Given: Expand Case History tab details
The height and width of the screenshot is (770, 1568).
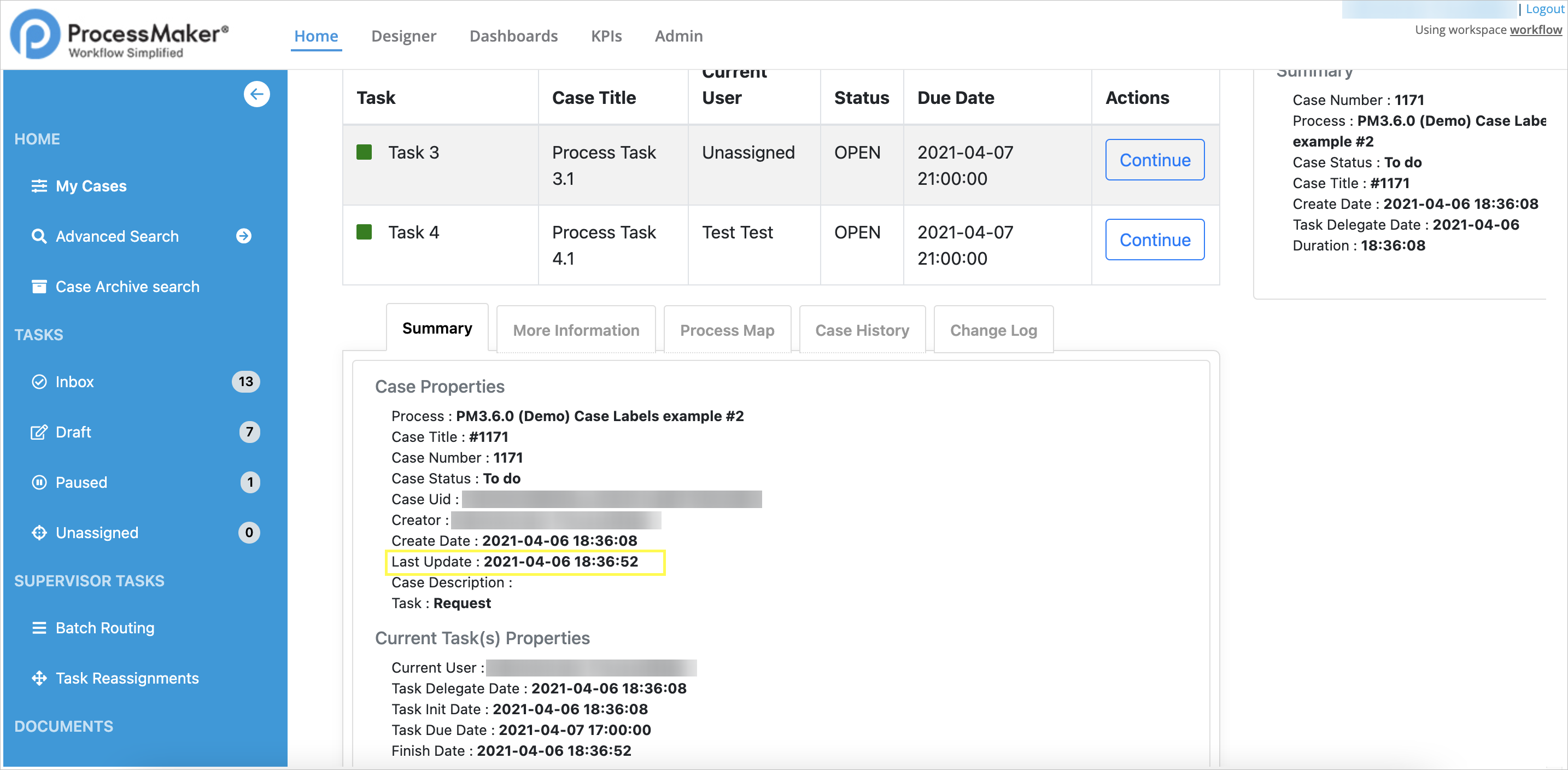Looking at the screenshot, I should [863, 329].
